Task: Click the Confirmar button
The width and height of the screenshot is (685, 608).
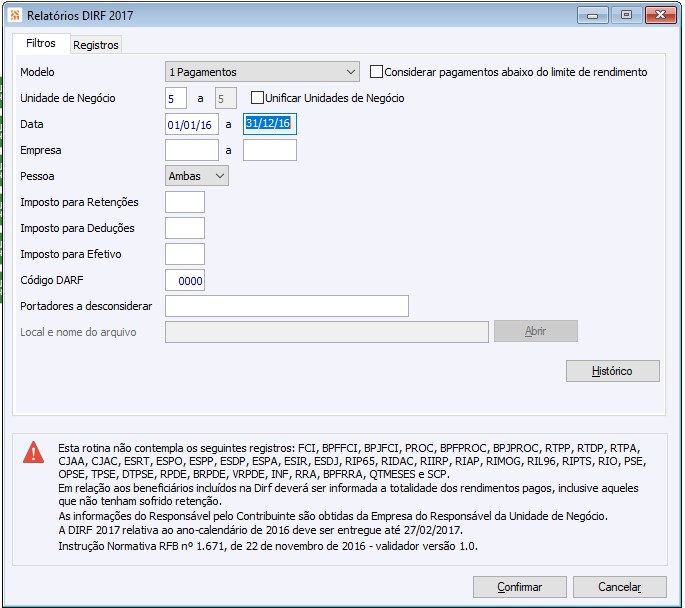Action: 519,587
